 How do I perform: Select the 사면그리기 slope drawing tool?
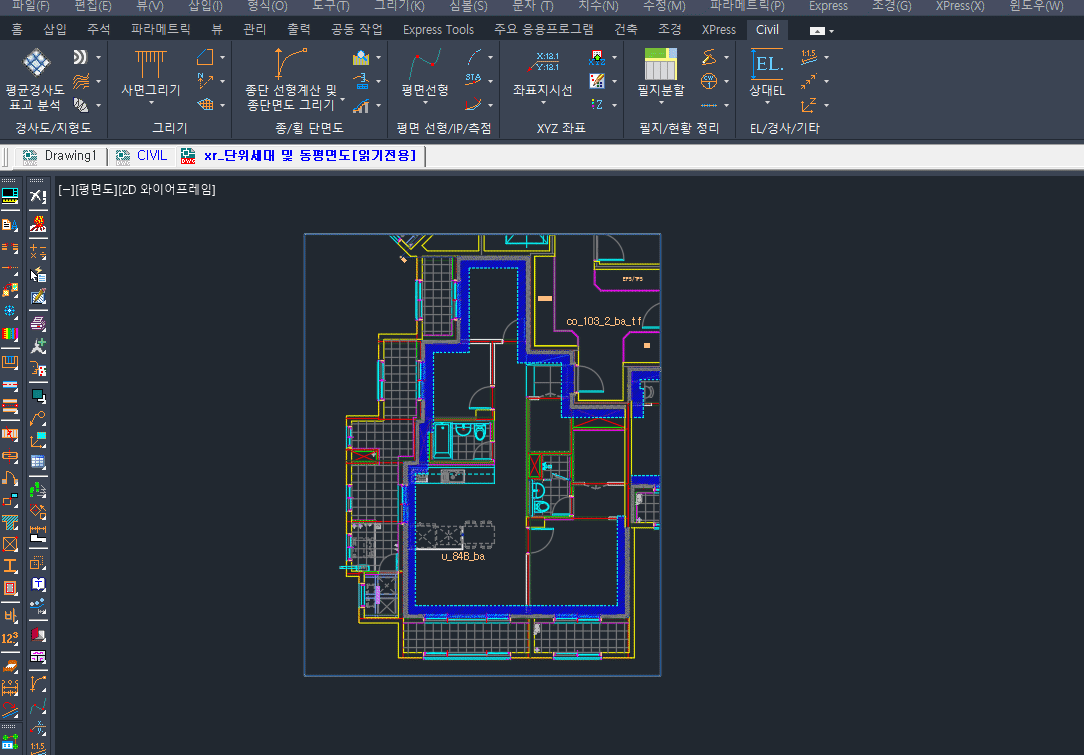[x=151, y=66]
